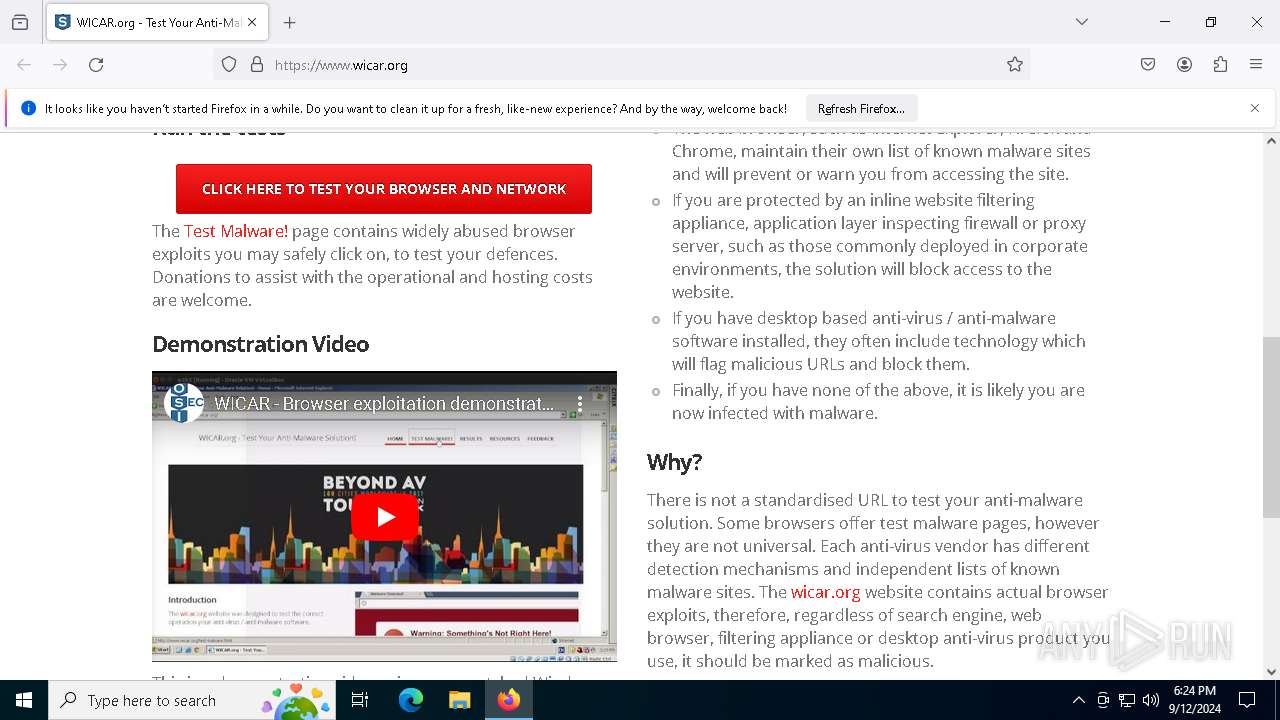Reload the current page
Screen dimensions: 1280x720
pos(96,65)
